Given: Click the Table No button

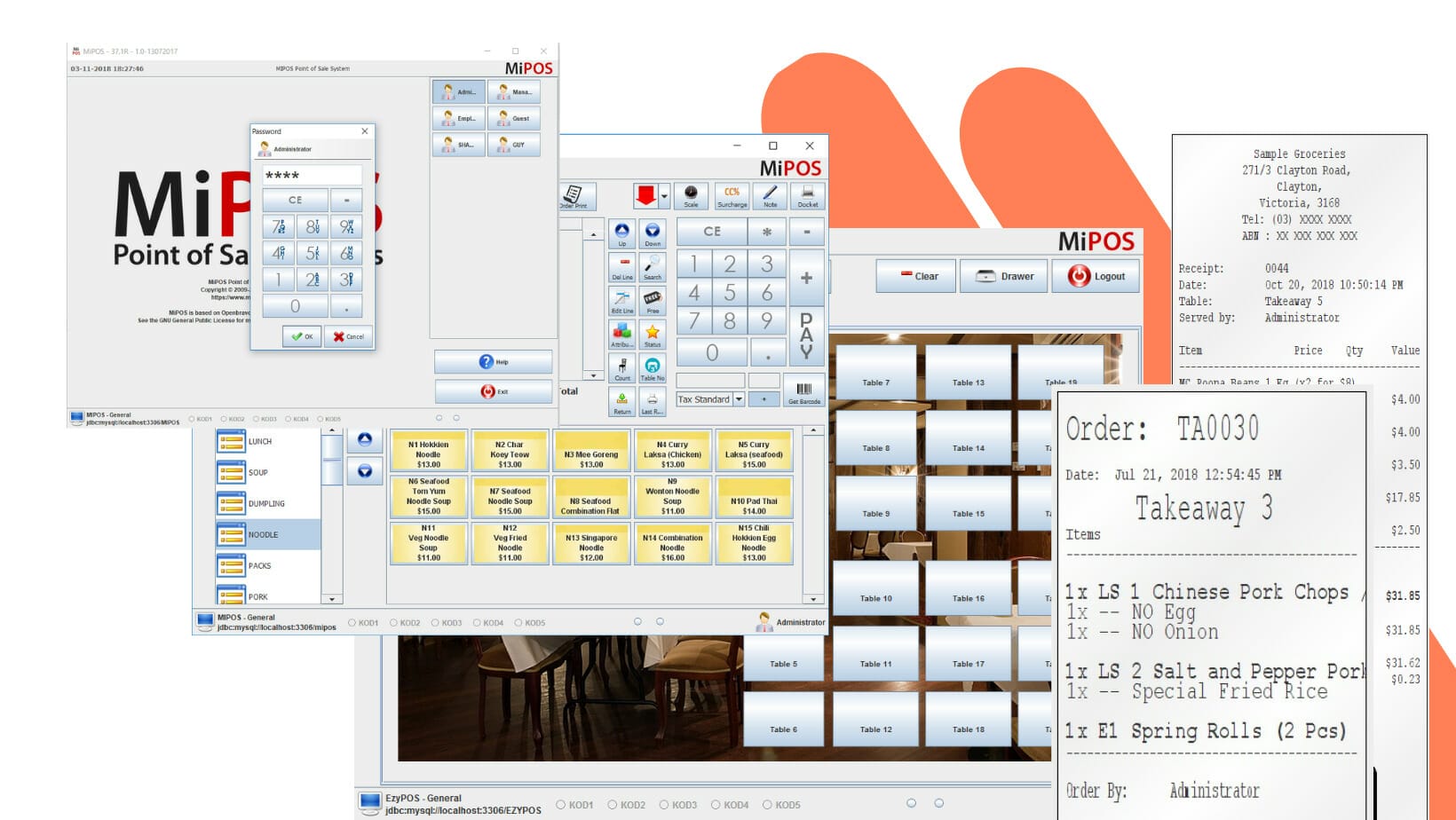Looking at the screenshot, I should tap(653, 369).
